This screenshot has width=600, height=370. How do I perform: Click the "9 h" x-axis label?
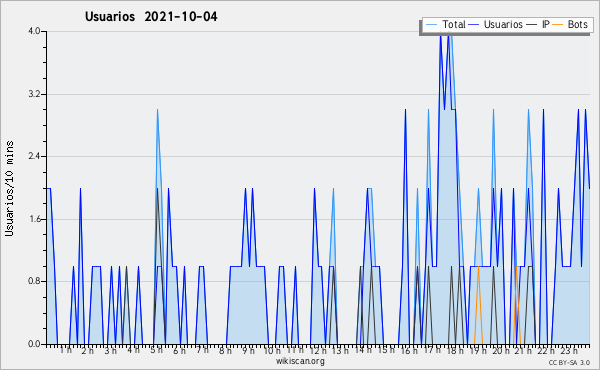[248, 351]
